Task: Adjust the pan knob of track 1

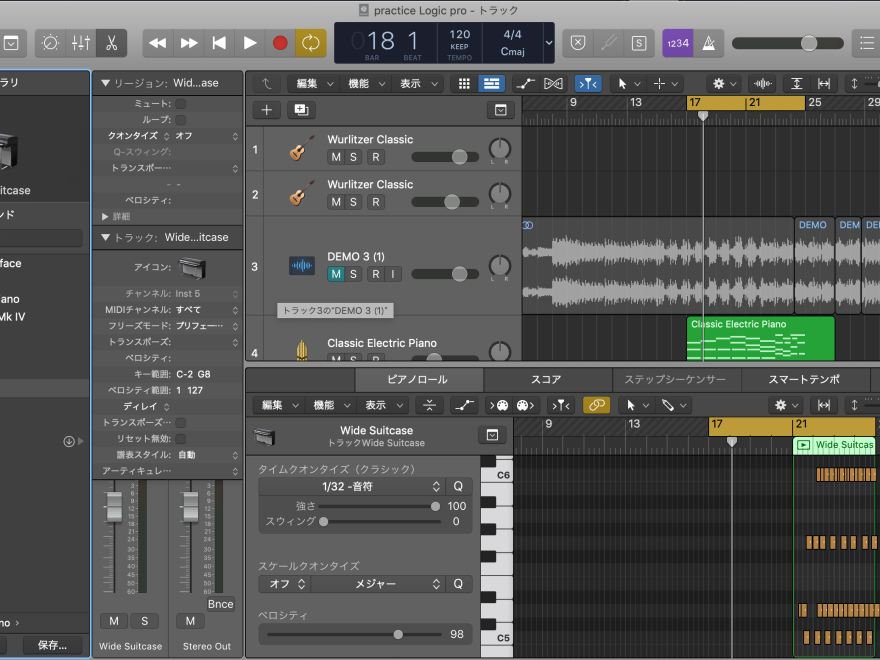Action: click(x=499, y=149)
